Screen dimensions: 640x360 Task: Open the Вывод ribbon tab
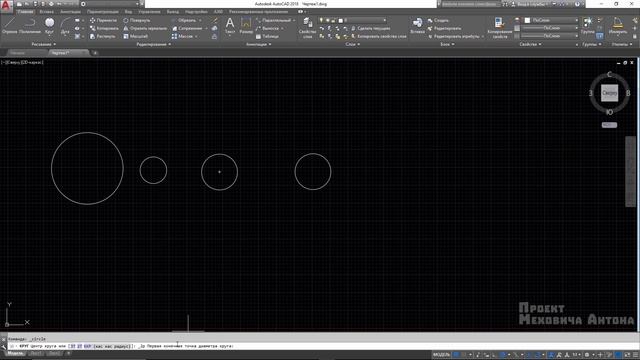coord(172,12)
